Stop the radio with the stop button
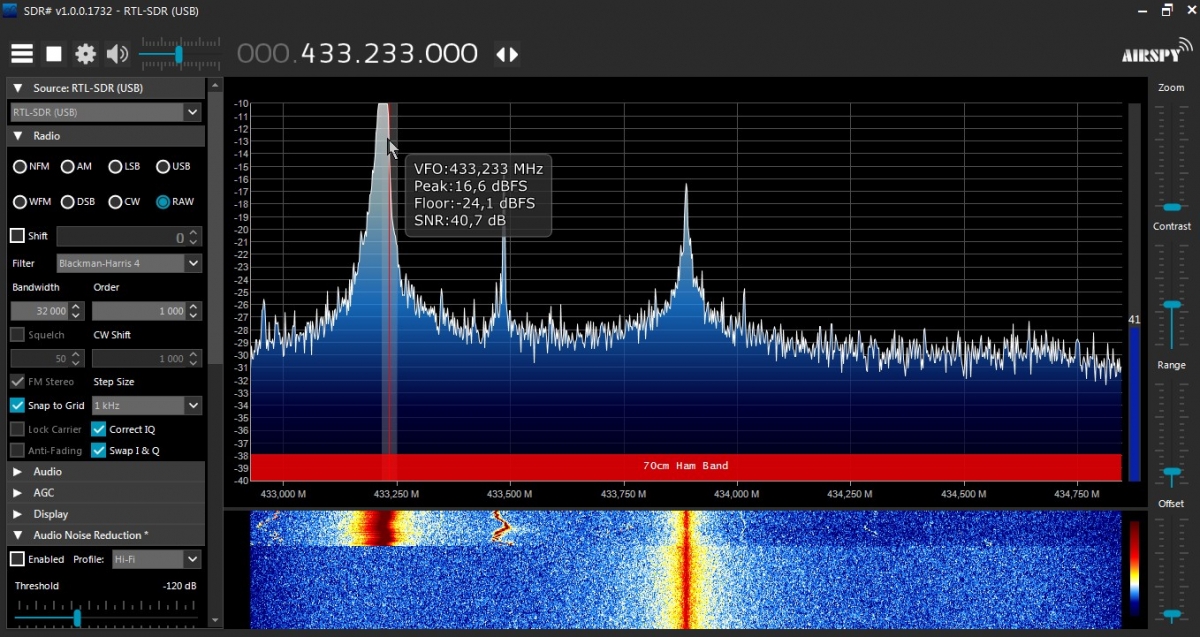Screen dimensions: 1200x637 click(x=54, y=54)
